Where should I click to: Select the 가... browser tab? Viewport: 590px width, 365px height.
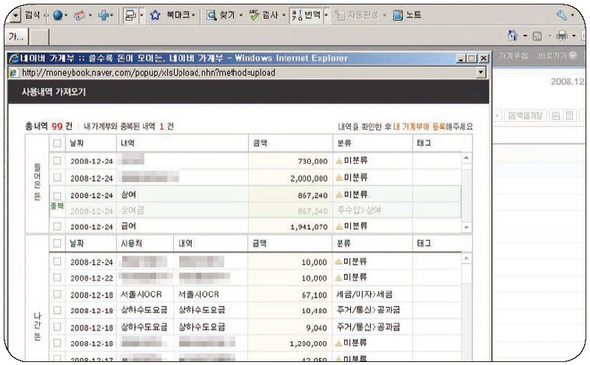click(x=17, y=36)
